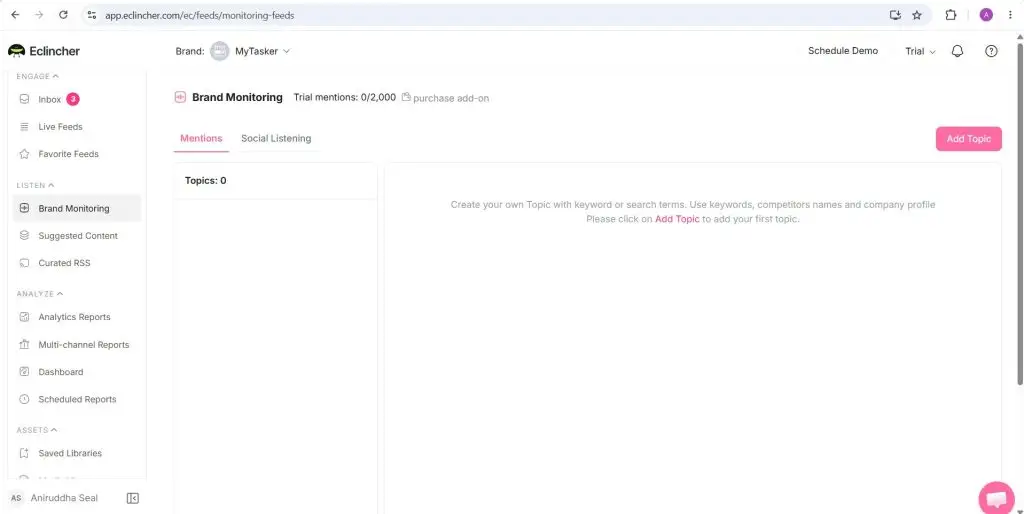Collapse the ANALYZE section
This screenshot has height=514, width=1024.
[x=40, y=294]
